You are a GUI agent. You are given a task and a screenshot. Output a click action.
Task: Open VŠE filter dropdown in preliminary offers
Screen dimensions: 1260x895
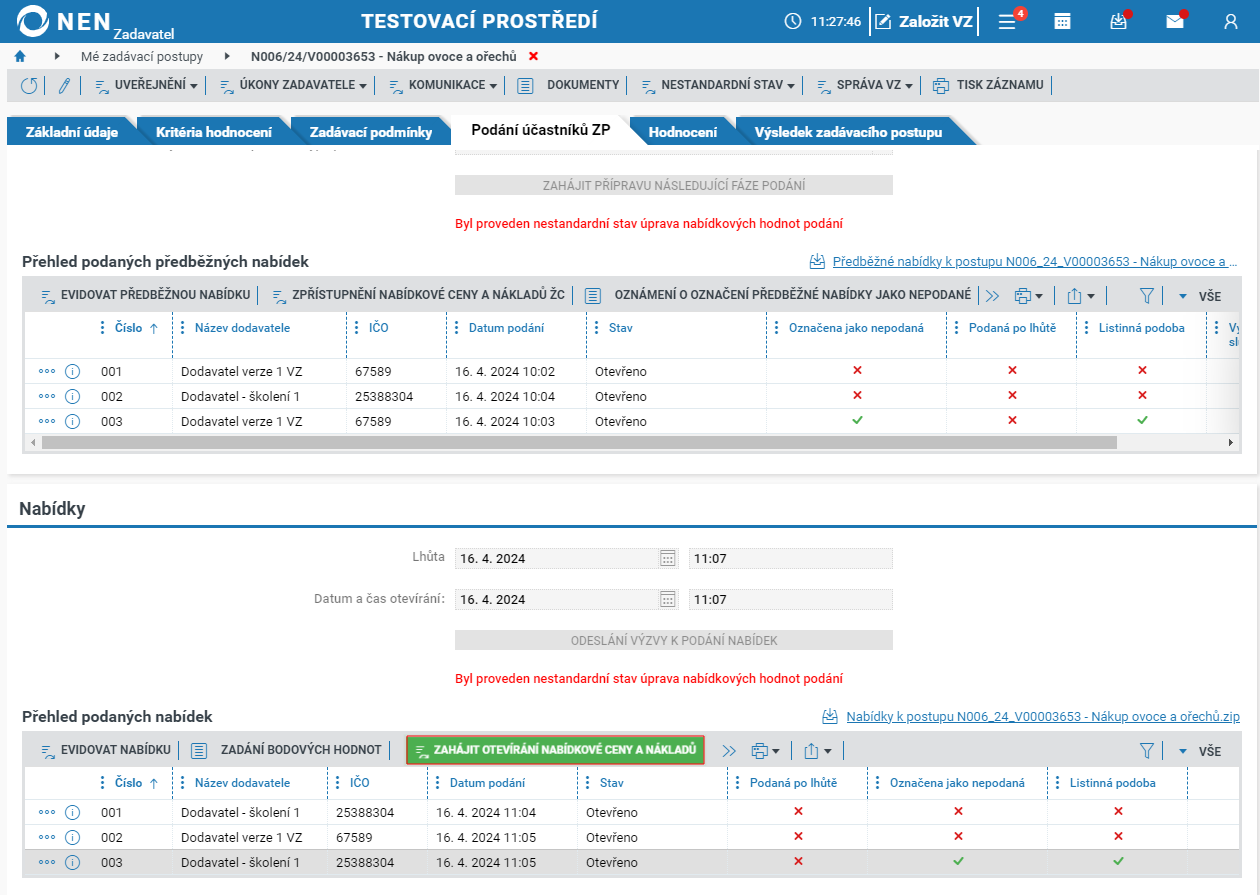point(1199,297)
